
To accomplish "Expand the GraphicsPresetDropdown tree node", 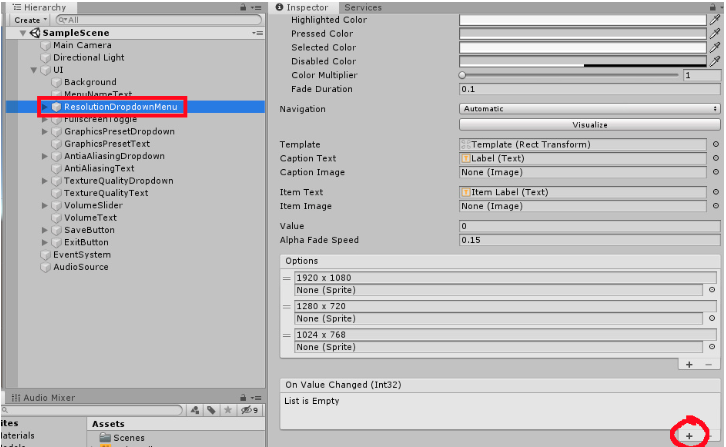I will 44,132.
